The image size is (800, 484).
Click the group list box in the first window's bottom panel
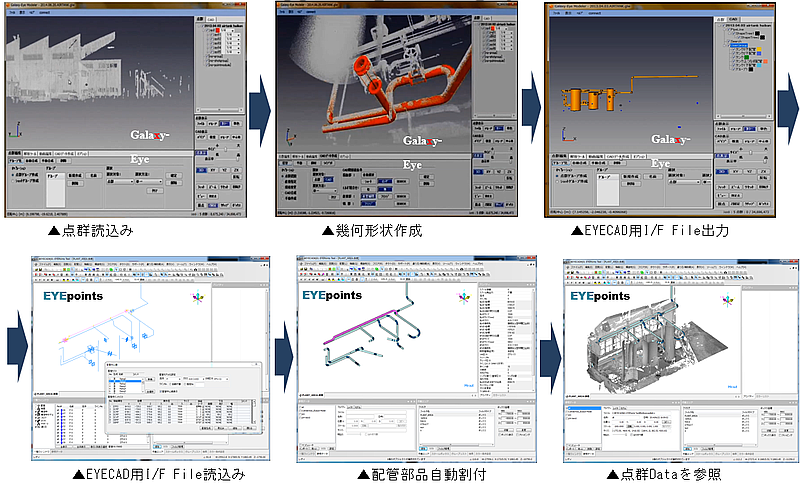click(56, 189)
